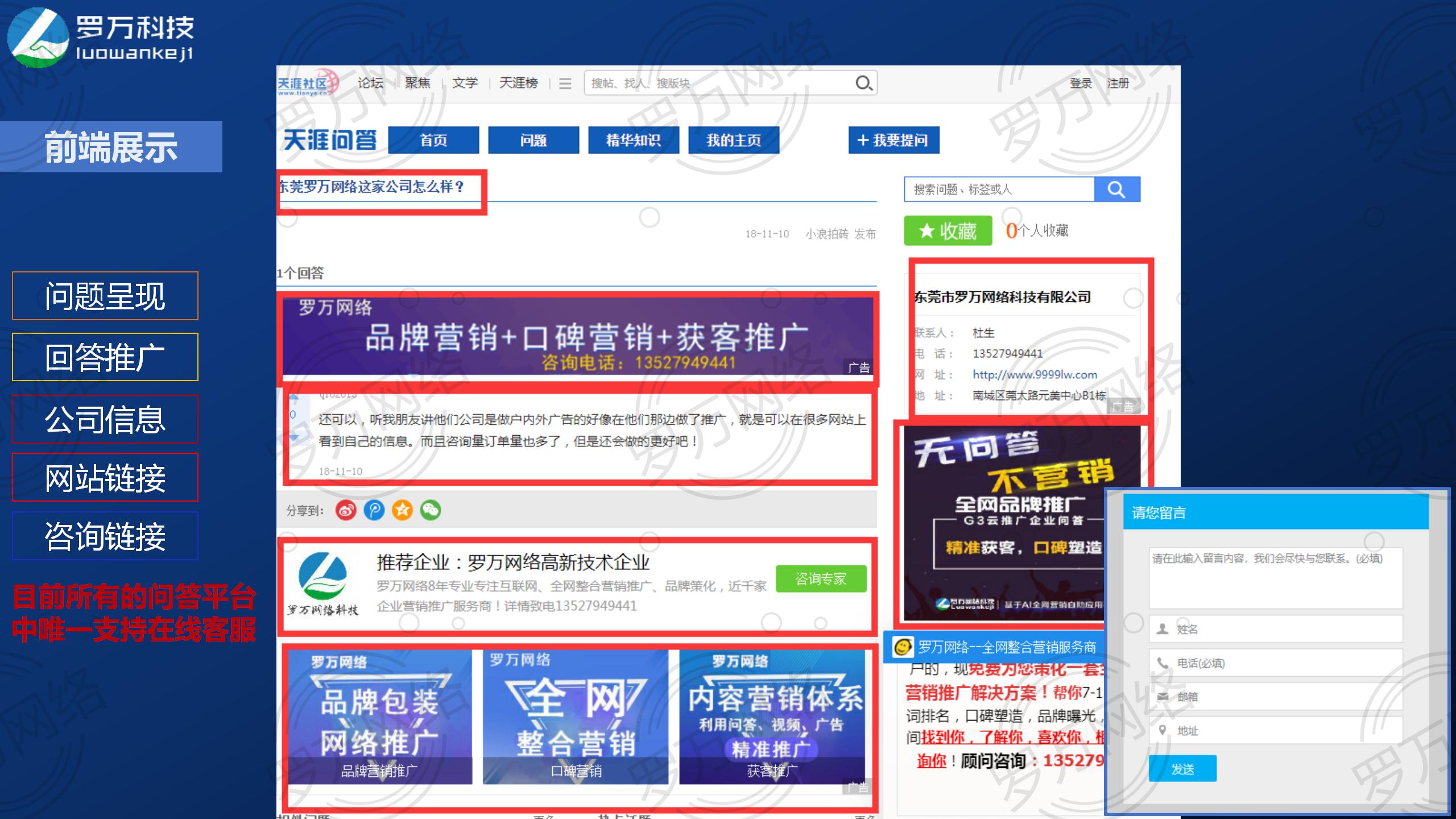Focus the 邮箱 field
This screenshot has height=819, width=1456.
1276,696
